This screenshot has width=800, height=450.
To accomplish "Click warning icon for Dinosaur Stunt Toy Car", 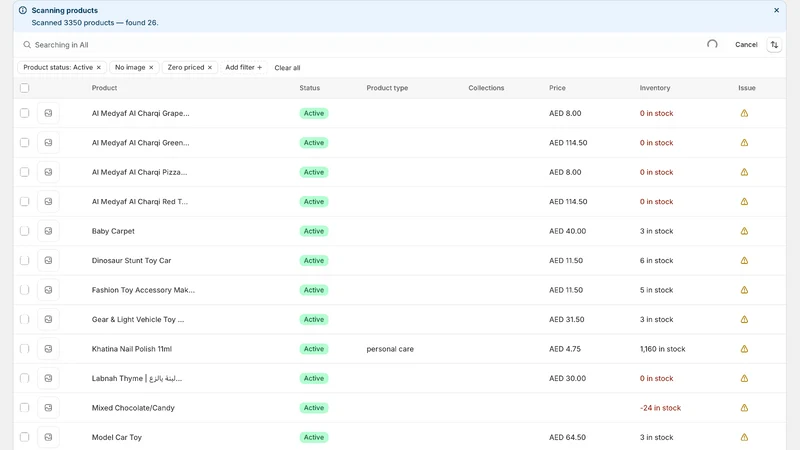I will point(744,261).
